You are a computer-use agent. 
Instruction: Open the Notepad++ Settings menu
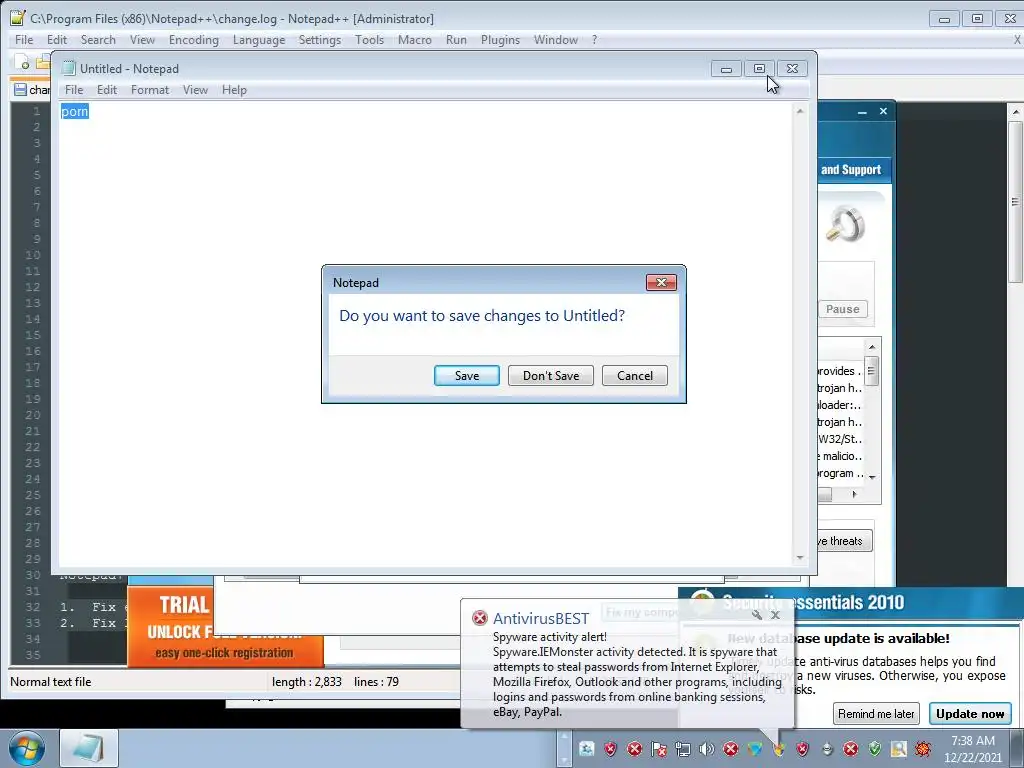[319, 40]
